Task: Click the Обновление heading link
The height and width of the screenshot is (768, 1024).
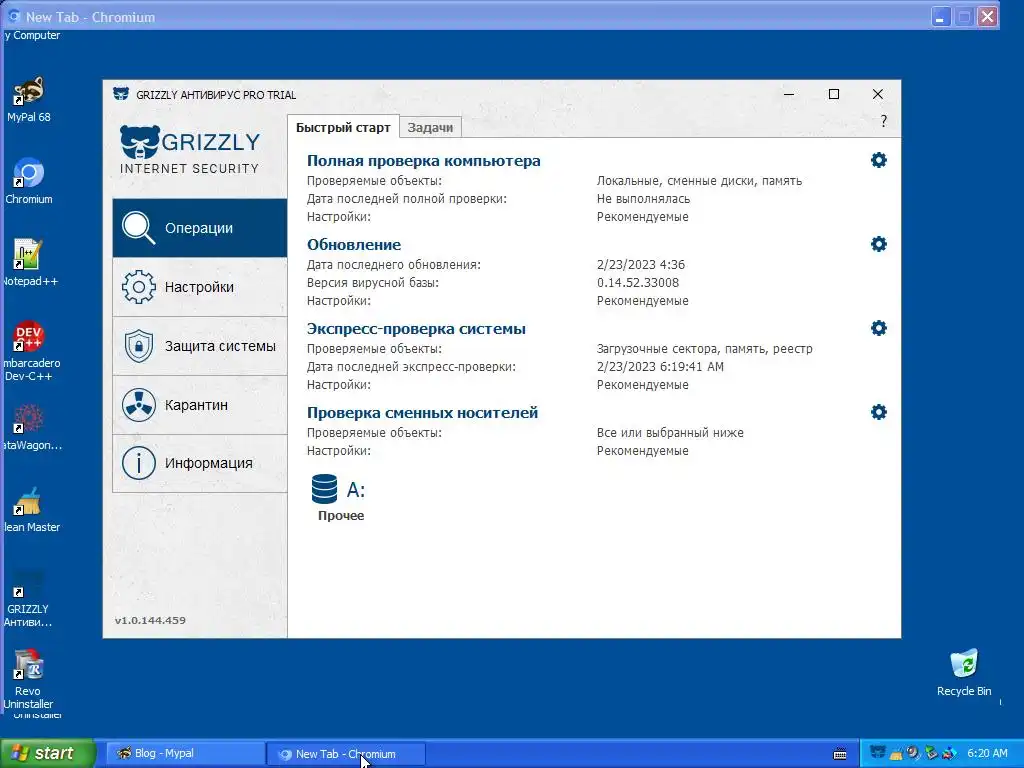Action: pyautogui.click(x=354, y=245)
